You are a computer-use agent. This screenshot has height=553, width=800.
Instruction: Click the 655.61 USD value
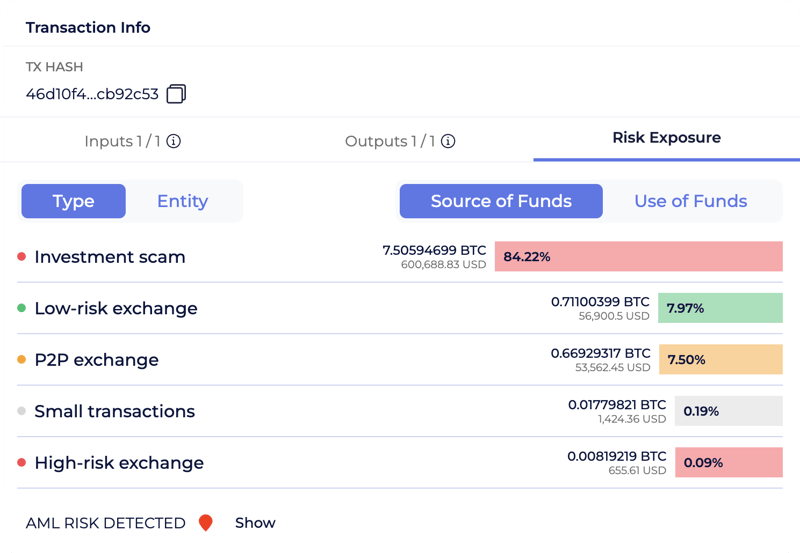[637, 471]
